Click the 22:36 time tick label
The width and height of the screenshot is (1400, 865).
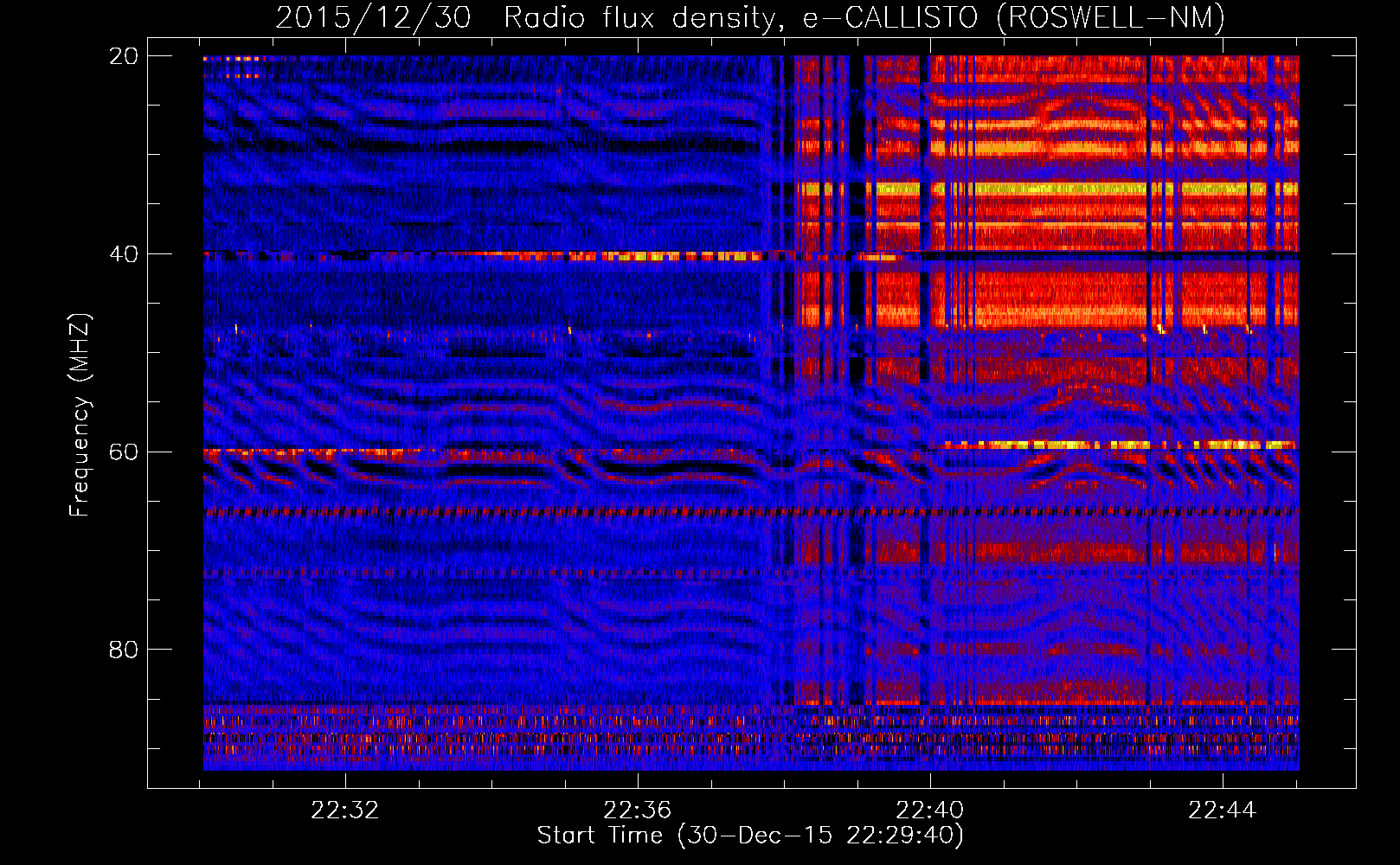tap(638, 811)
